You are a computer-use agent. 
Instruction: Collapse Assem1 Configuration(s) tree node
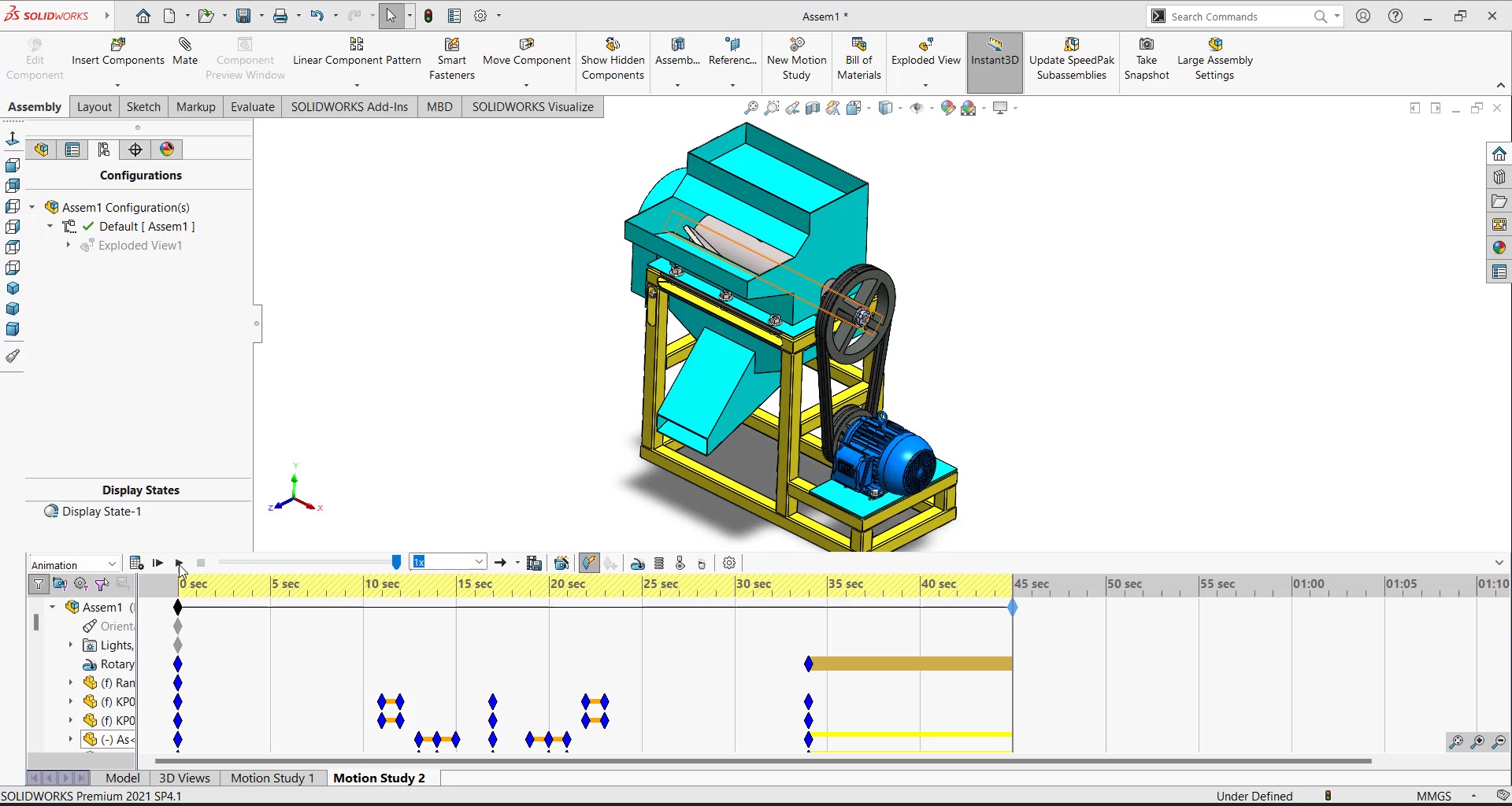click(32, 207)
